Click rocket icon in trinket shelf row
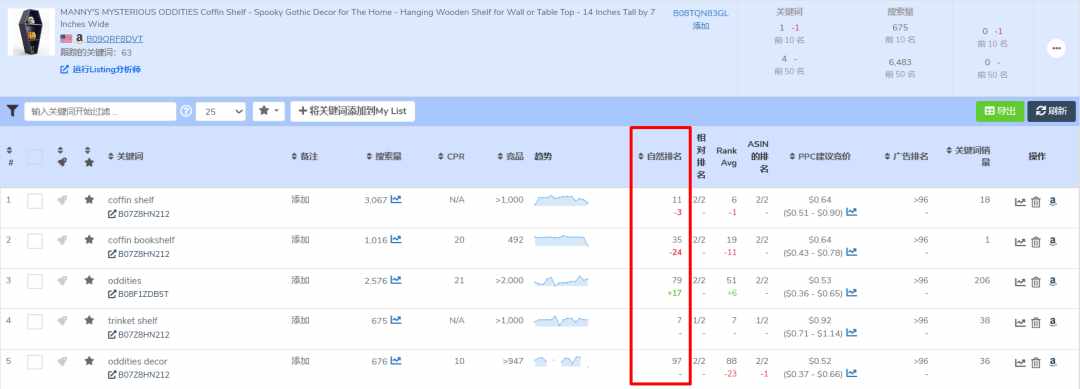The image size is (1080, 389). click(x=62, y=320)
